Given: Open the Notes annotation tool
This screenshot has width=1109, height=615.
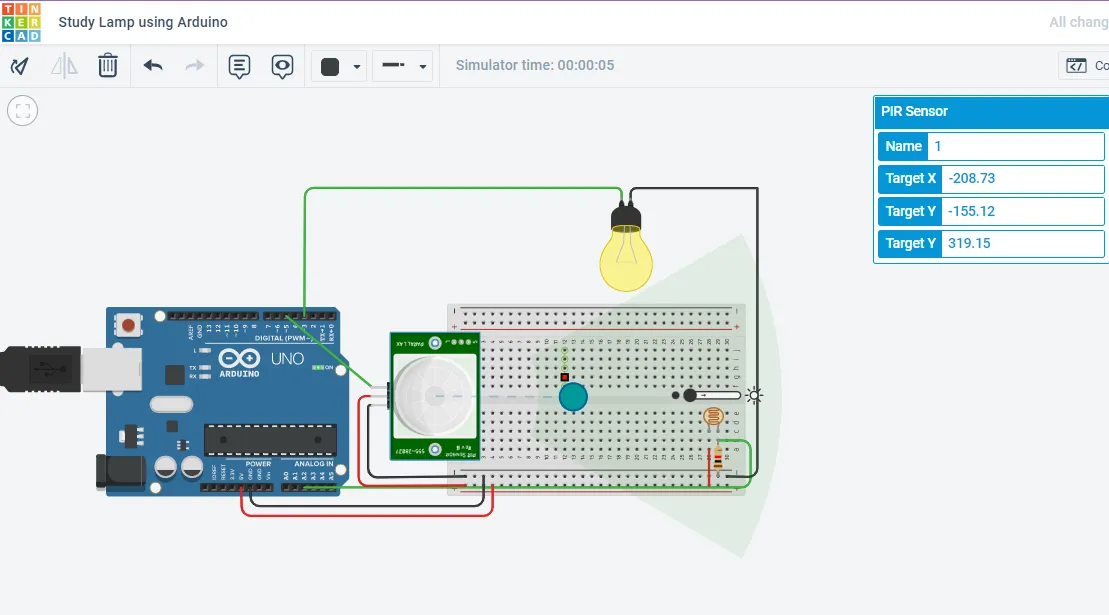Looking at the screenshot, I should (x=238, y=65).
